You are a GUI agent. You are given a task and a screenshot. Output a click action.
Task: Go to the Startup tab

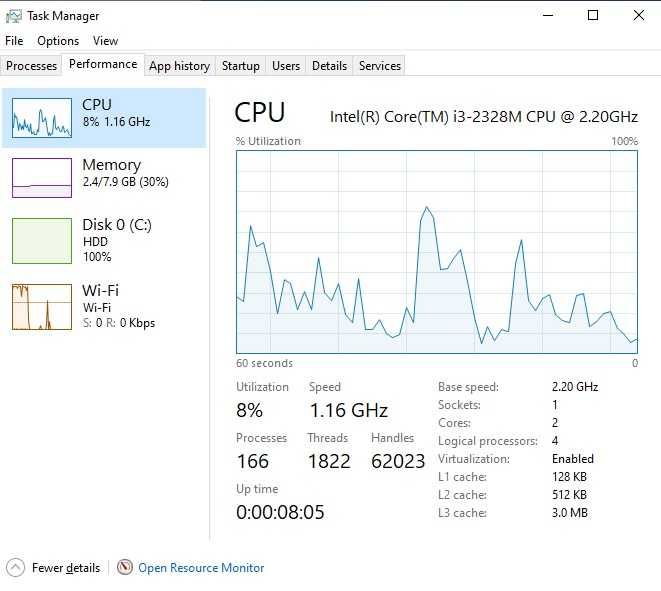coord(241,66)
